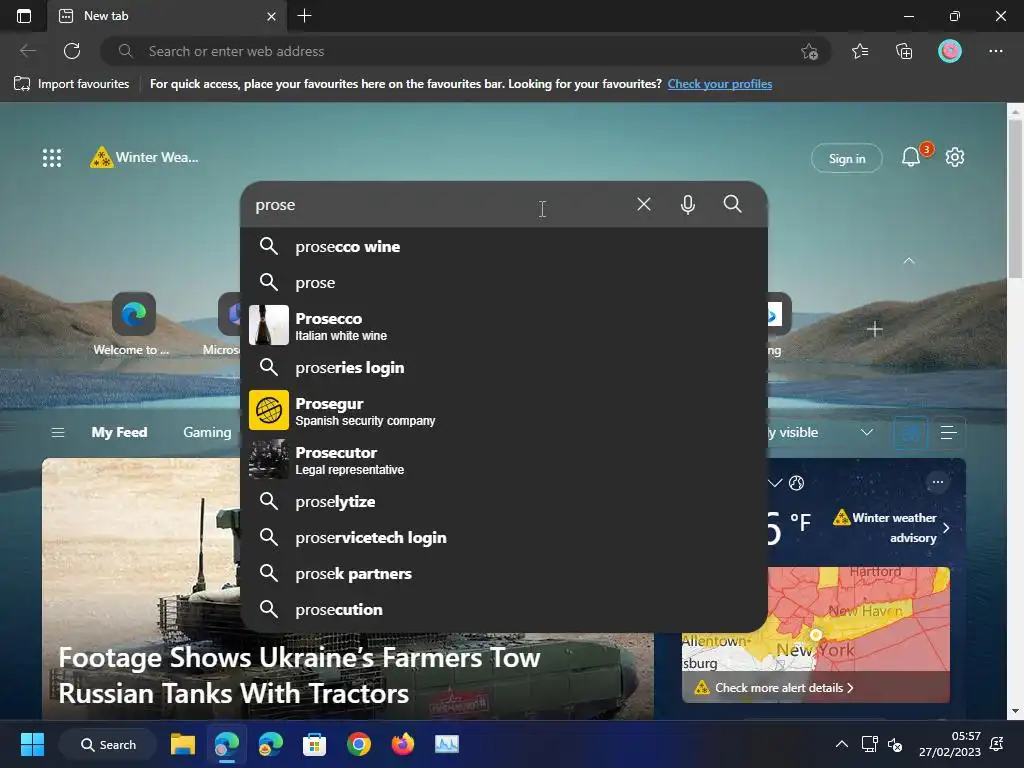Launch Google Chrome from taskbar
The width and height of the screenshot is (1024, 768).
[x=359, y=744]
